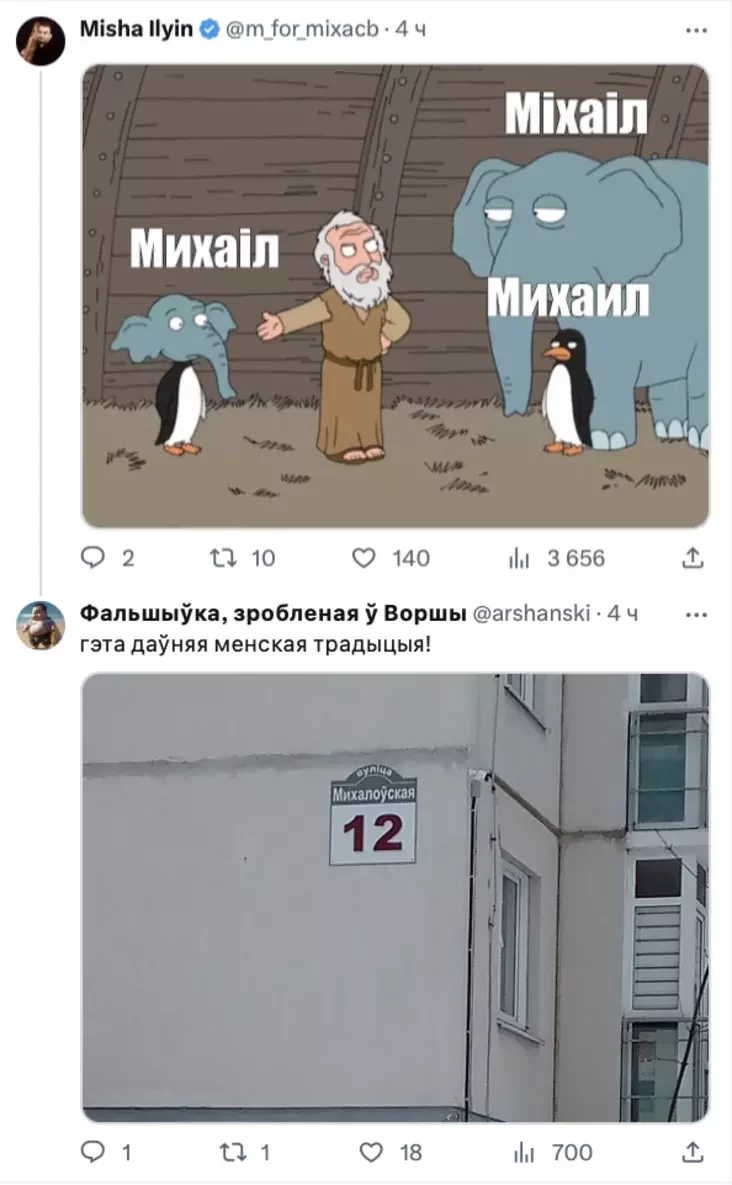Share Misha Ilyin's tweet via upload icon
Screen dimensions: 732x1185
pos(693,558)
